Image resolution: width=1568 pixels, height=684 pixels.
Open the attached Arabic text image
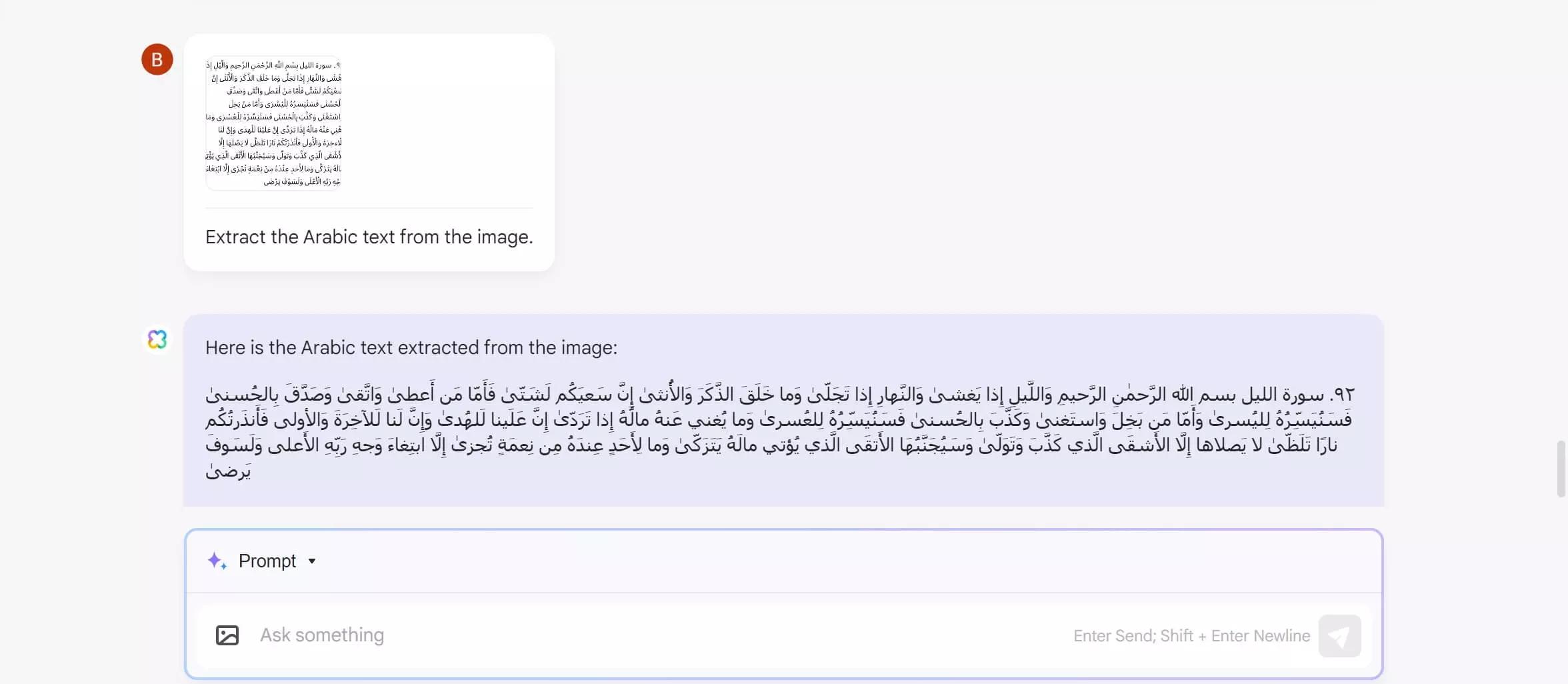tap(274, 123)
